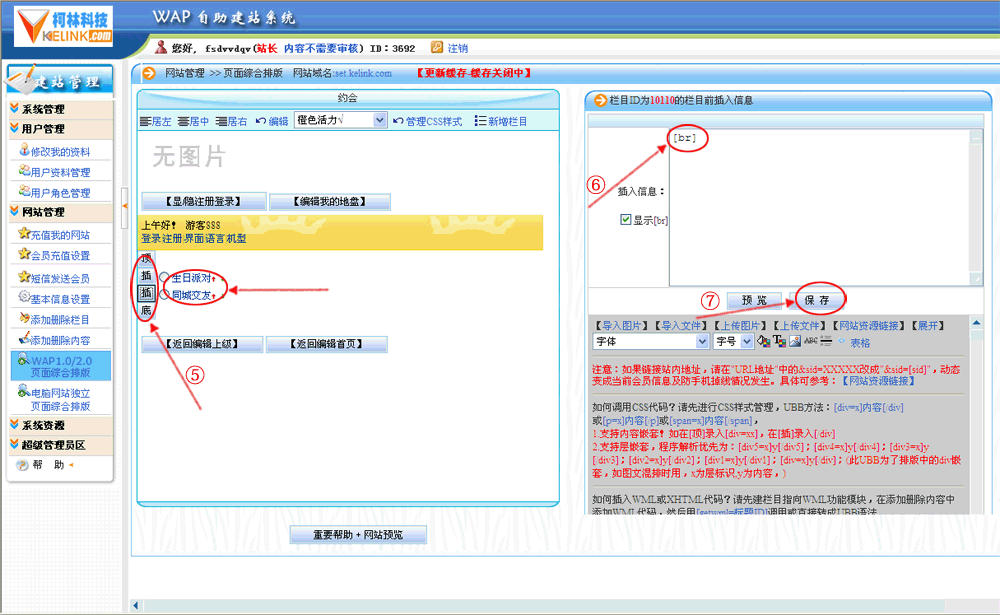
Task: Click the 【上传文件】 link
Action: (x=800, y=325)
